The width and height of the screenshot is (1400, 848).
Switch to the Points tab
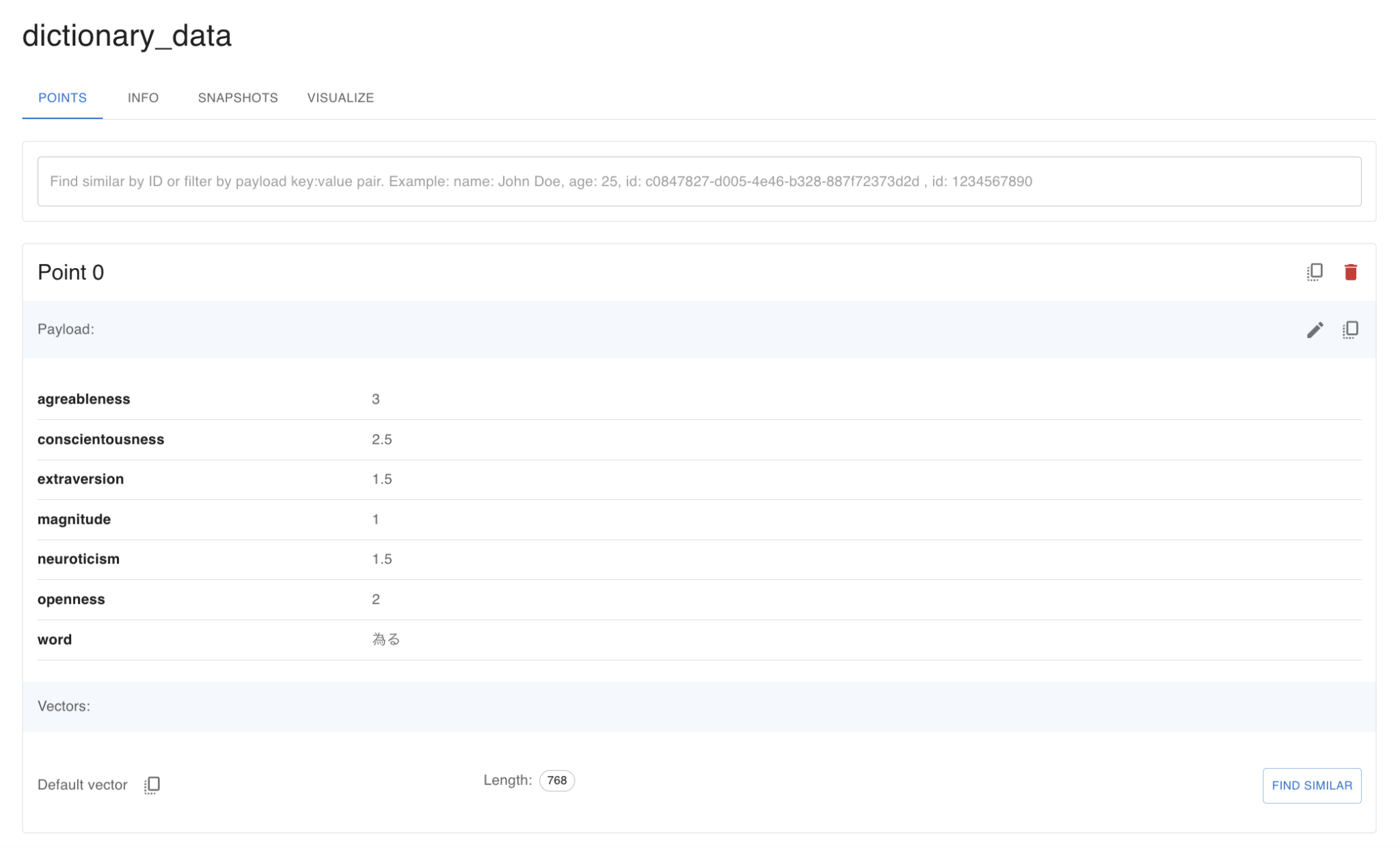62,98
